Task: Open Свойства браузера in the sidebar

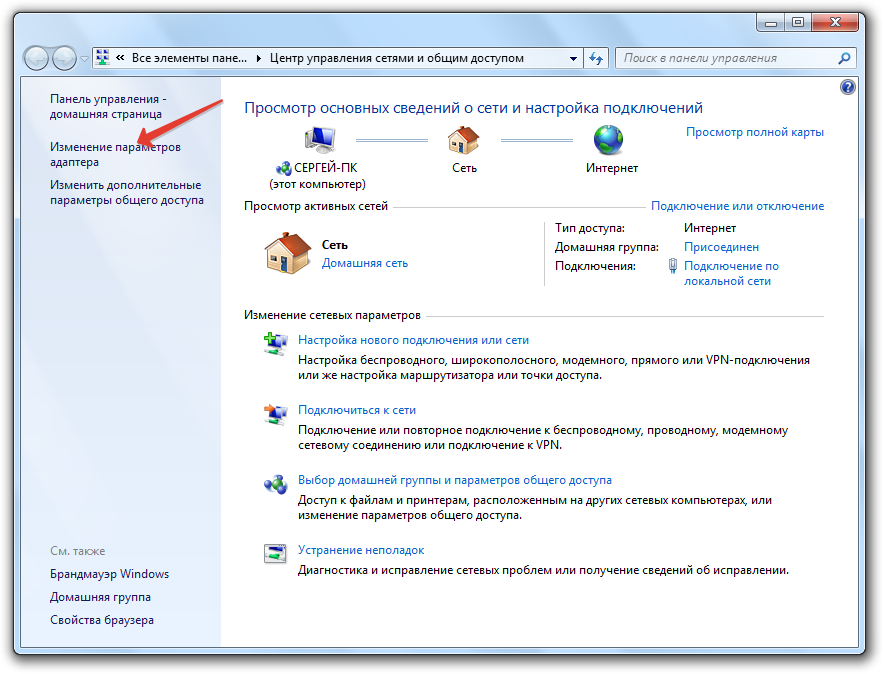Action: 102,620
